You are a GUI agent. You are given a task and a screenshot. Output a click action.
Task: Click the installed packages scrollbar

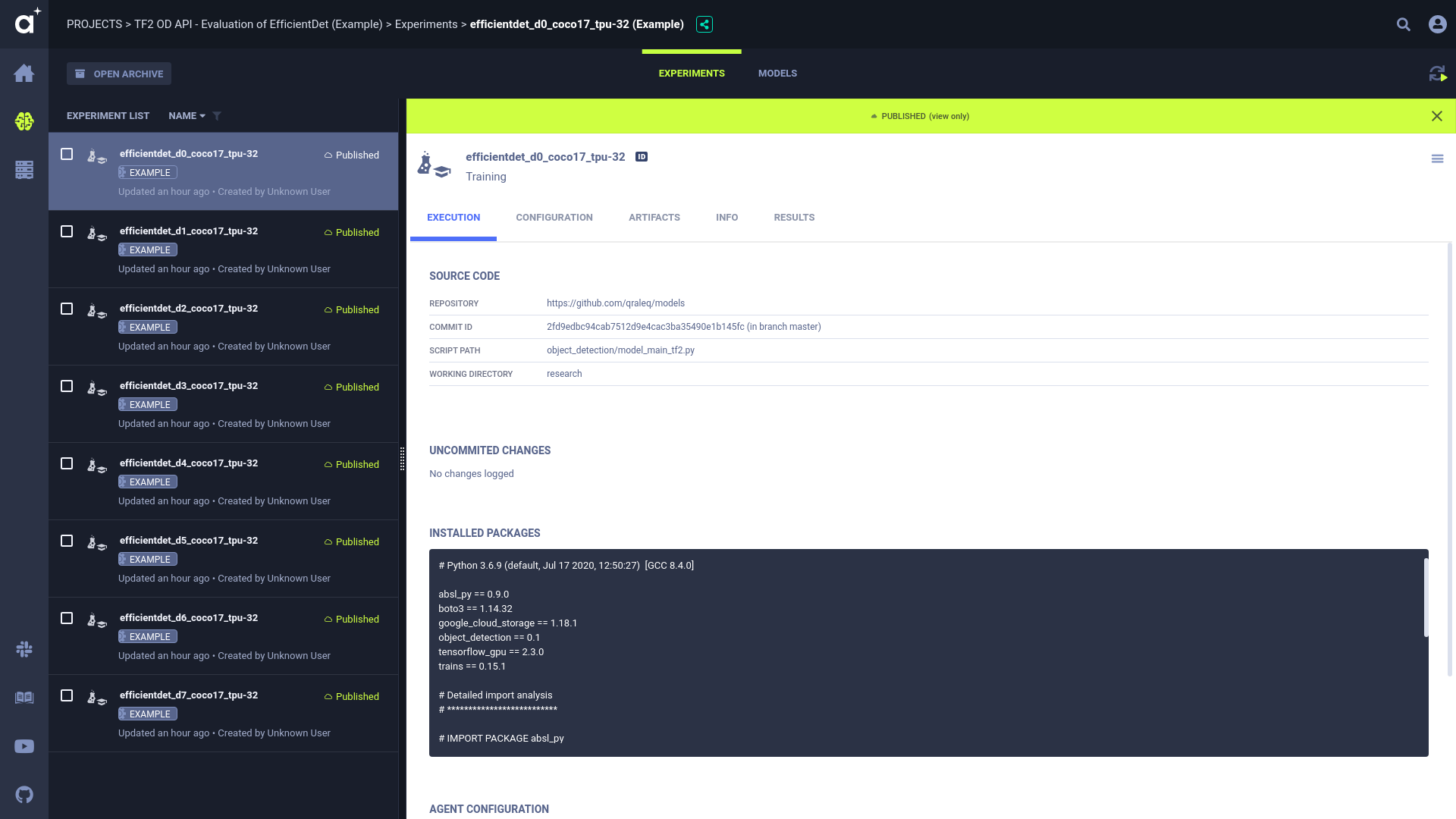[x=1426, y=598]
